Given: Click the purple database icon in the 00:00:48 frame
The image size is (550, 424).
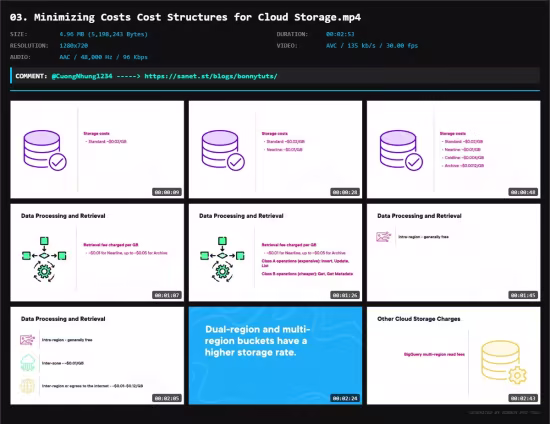Looking at the screenshot, I should [401, 150].
